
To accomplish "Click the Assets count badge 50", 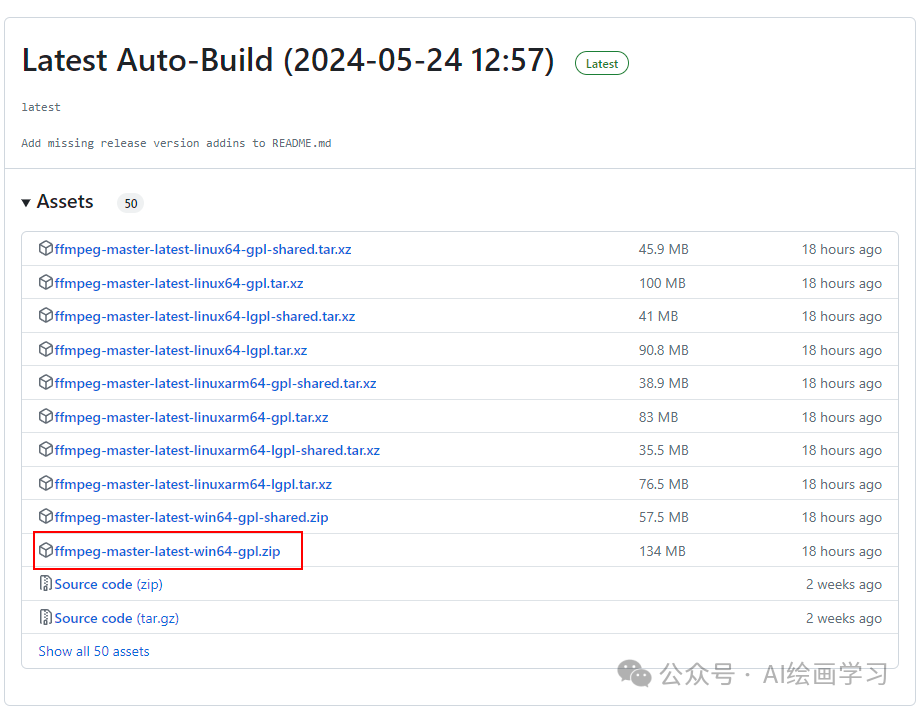I will 131,203.
